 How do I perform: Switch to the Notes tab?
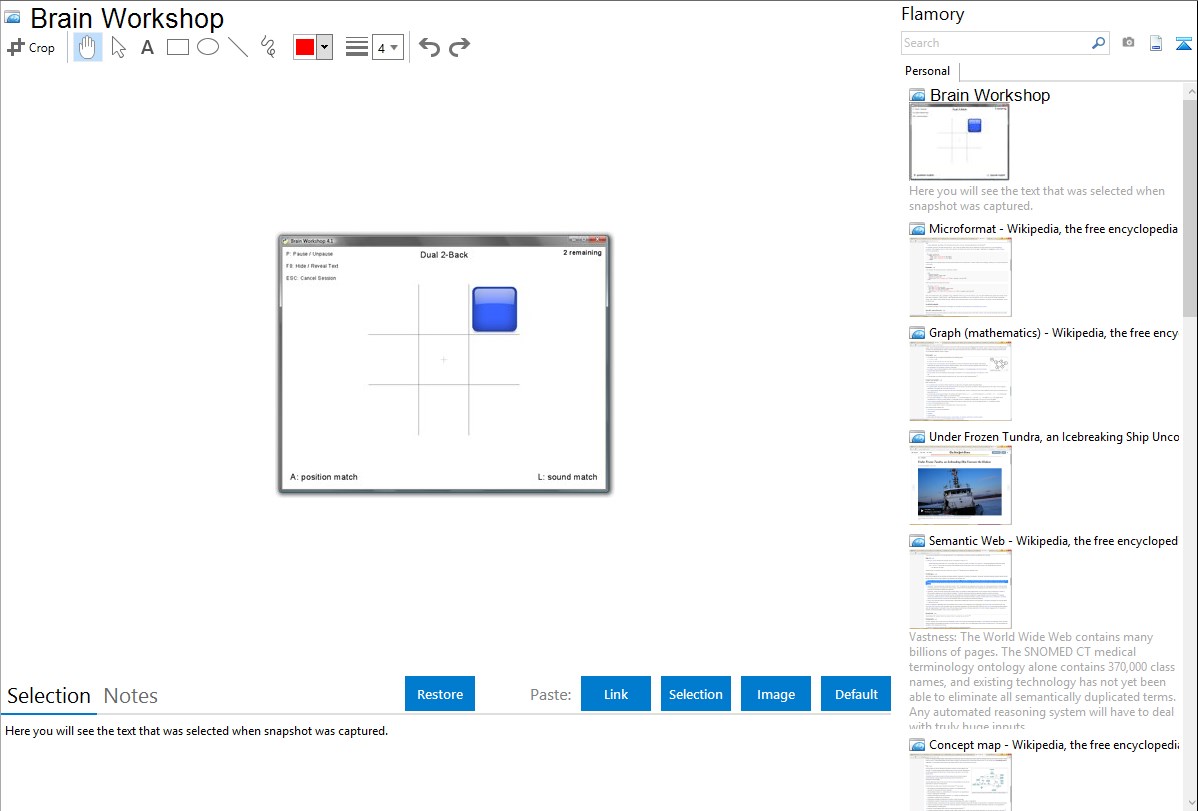[131, 696]
